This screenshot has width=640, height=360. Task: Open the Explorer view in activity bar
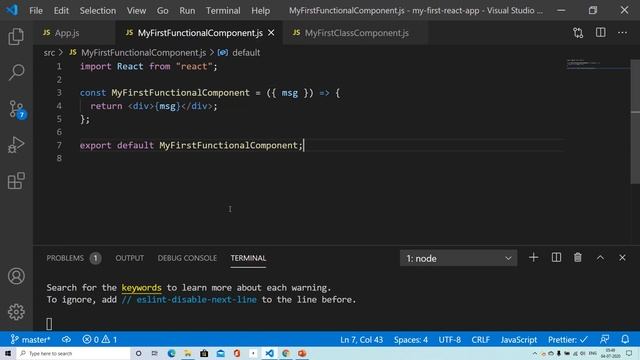pyautogui.click(x=16, y=36)
